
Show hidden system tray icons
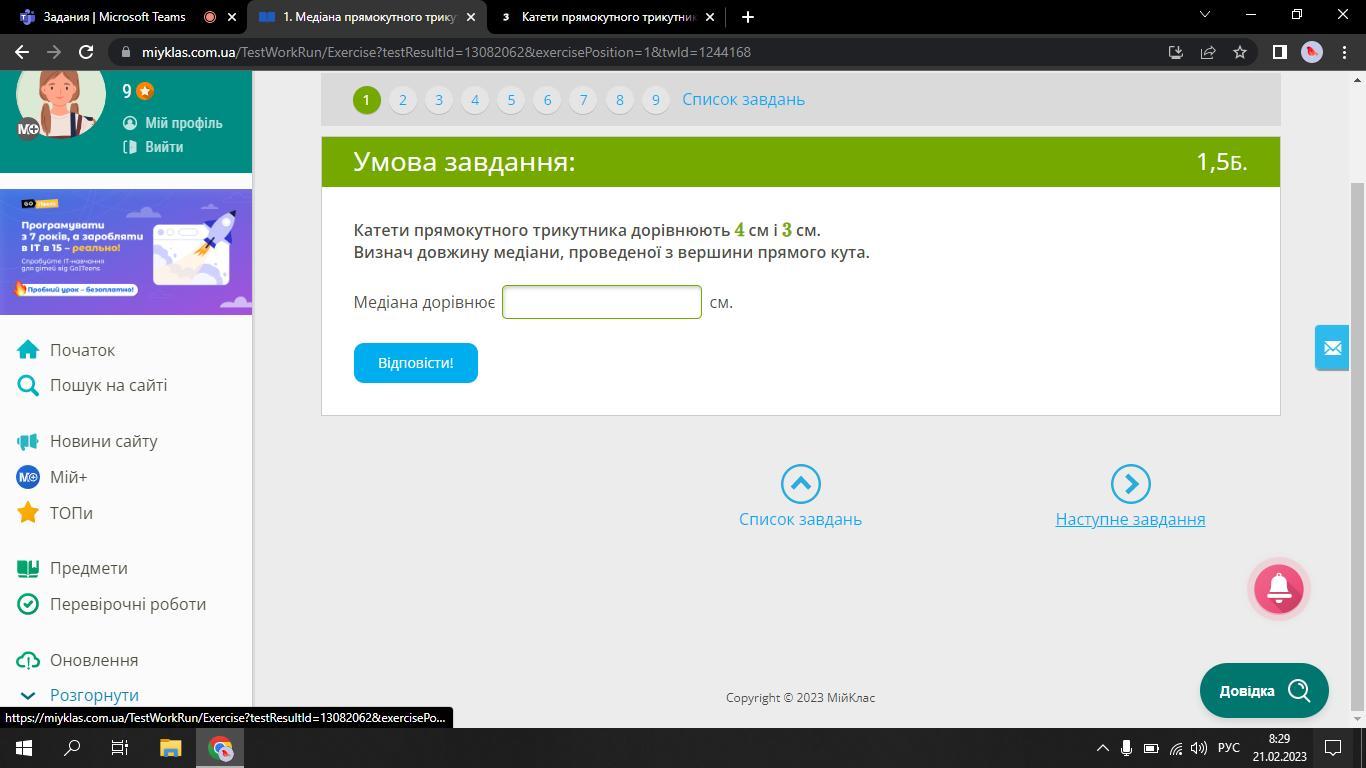click(x=1102, y=748)
